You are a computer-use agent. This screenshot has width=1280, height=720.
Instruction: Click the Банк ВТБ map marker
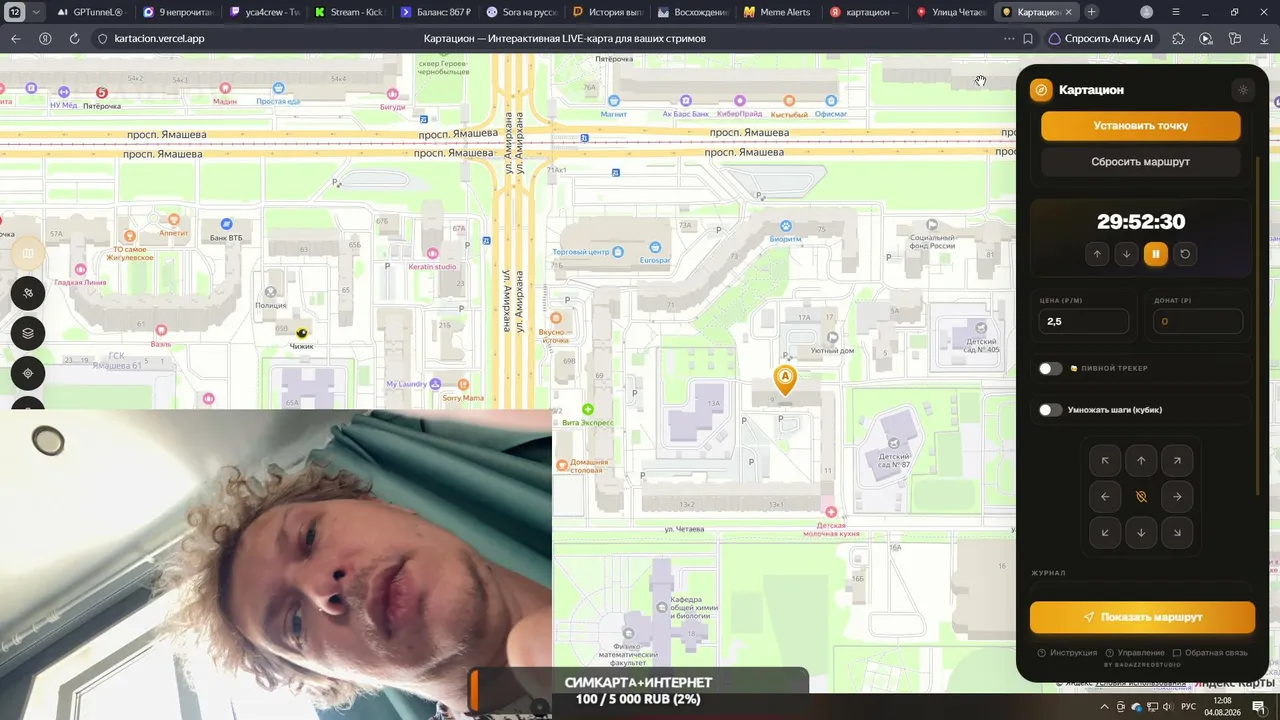tap(226, 225)
